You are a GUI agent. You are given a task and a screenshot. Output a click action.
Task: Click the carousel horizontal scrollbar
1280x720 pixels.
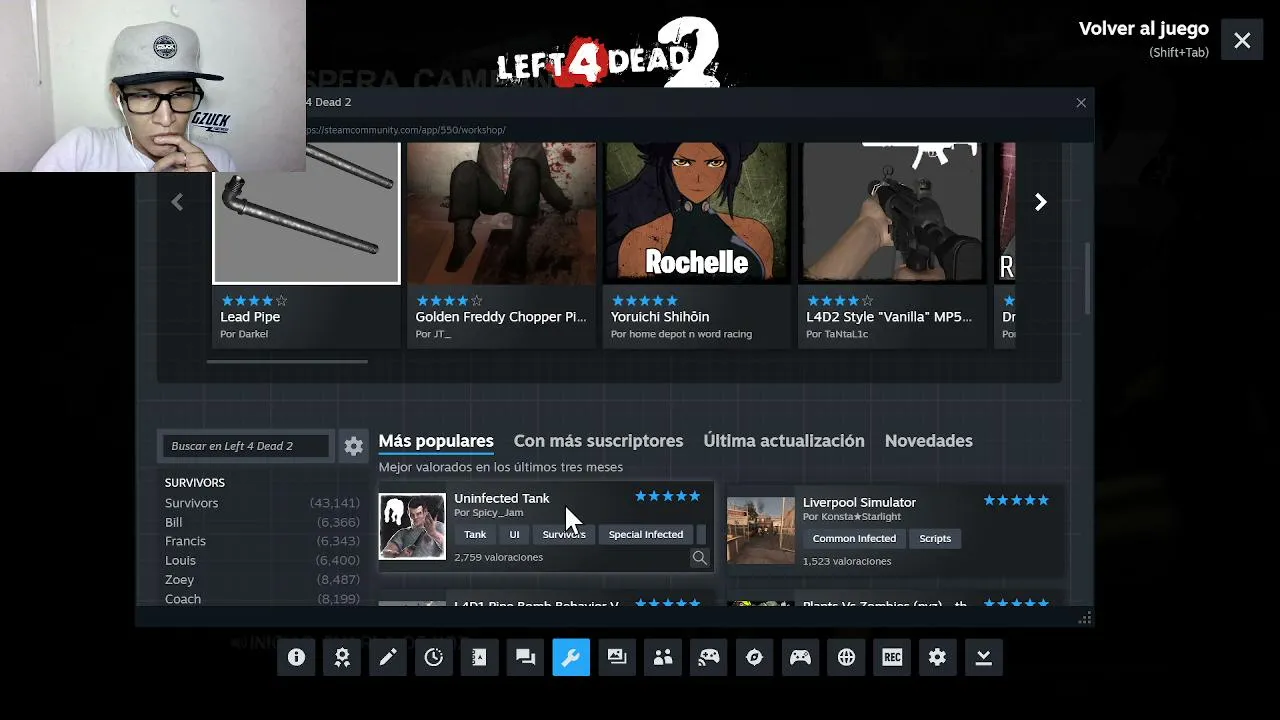point(287,362)
